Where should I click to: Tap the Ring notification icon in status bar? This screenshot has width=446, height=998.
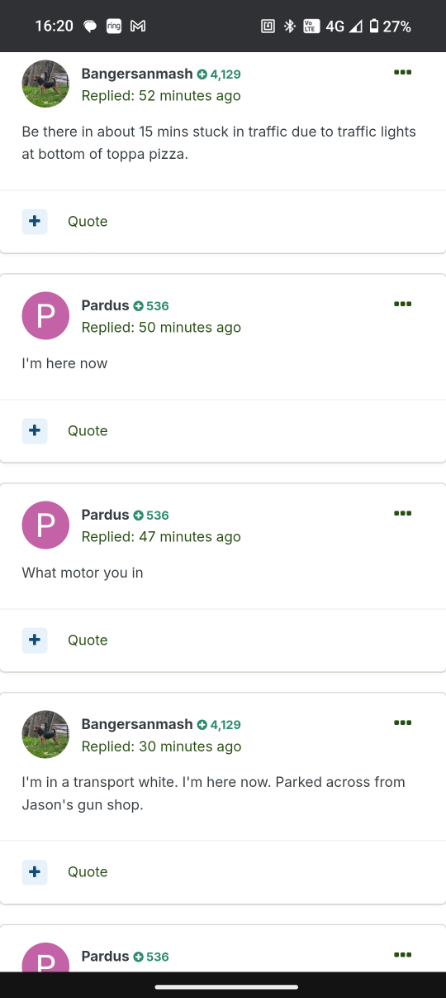[114, 26]
